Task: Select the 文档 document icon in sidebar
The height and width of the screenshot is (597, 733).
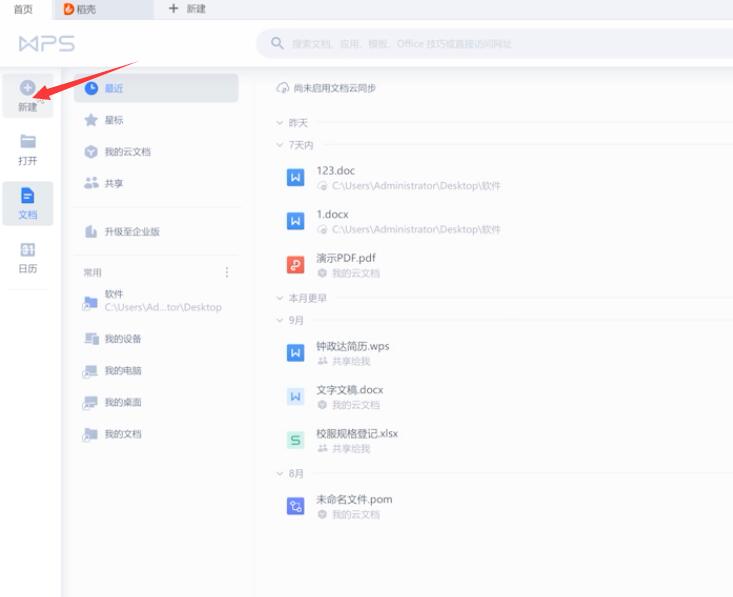Action: (28, 195)
